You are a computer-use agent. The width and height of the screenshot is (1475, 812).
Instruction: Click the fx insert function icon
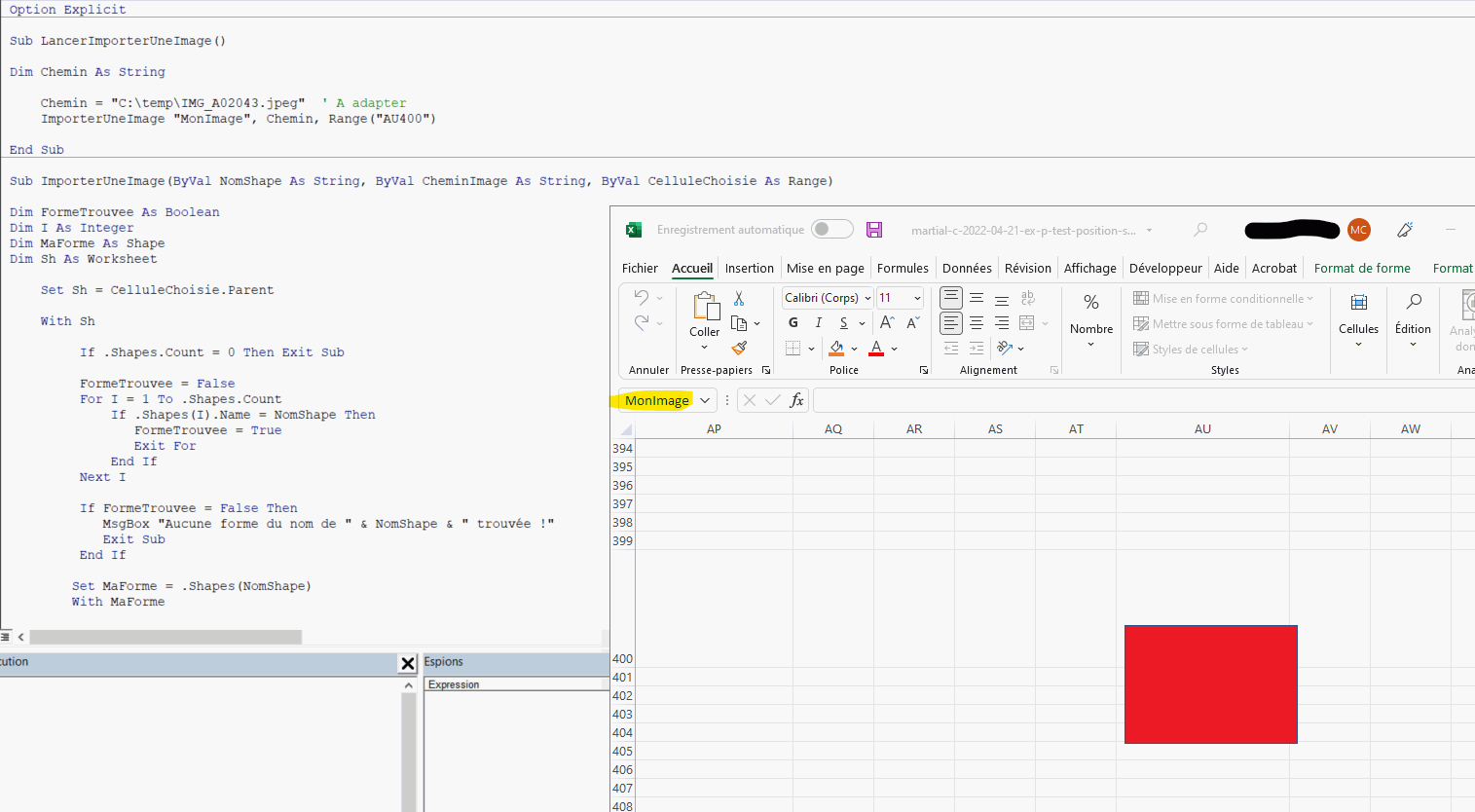coord(796,400)
